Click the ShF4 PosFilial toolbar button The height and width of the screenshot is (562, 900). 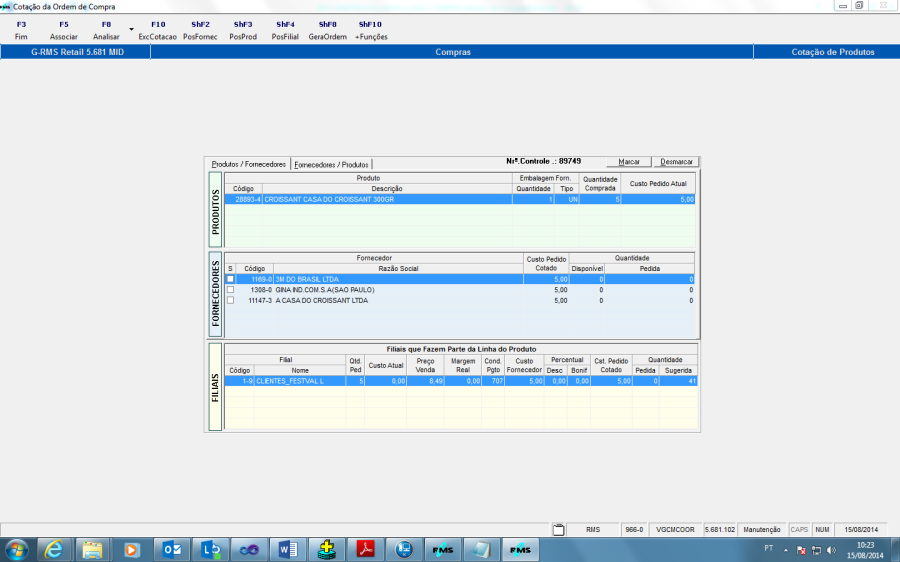[x=285, y=30]
